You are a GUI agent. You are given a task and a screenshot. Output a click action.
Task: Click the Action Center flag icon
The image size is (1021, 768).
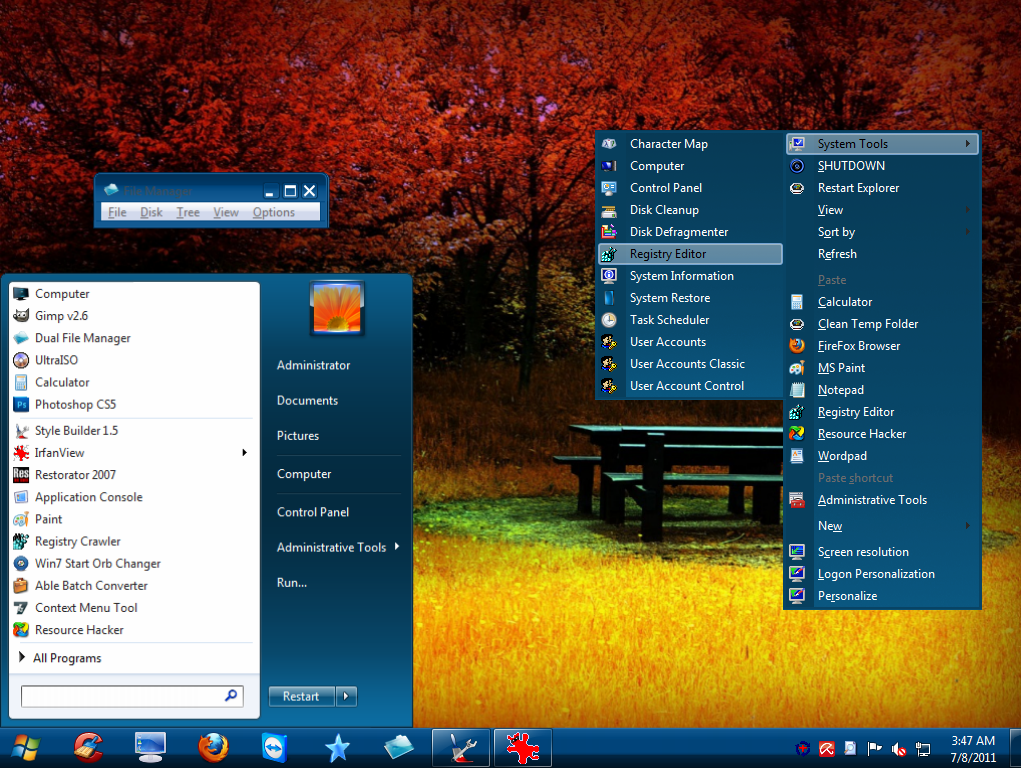click(874, 748)
